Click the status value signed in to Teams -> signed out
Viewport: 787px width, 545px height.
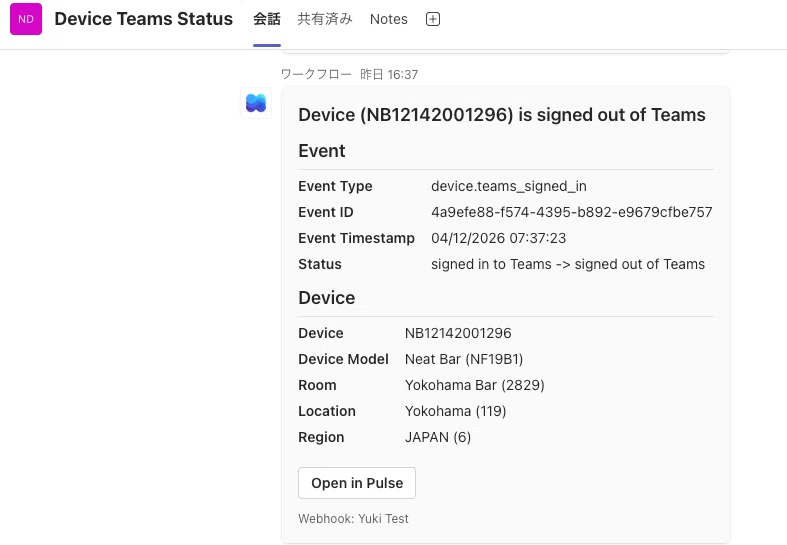pyautogui.click(x=568, y=264)
